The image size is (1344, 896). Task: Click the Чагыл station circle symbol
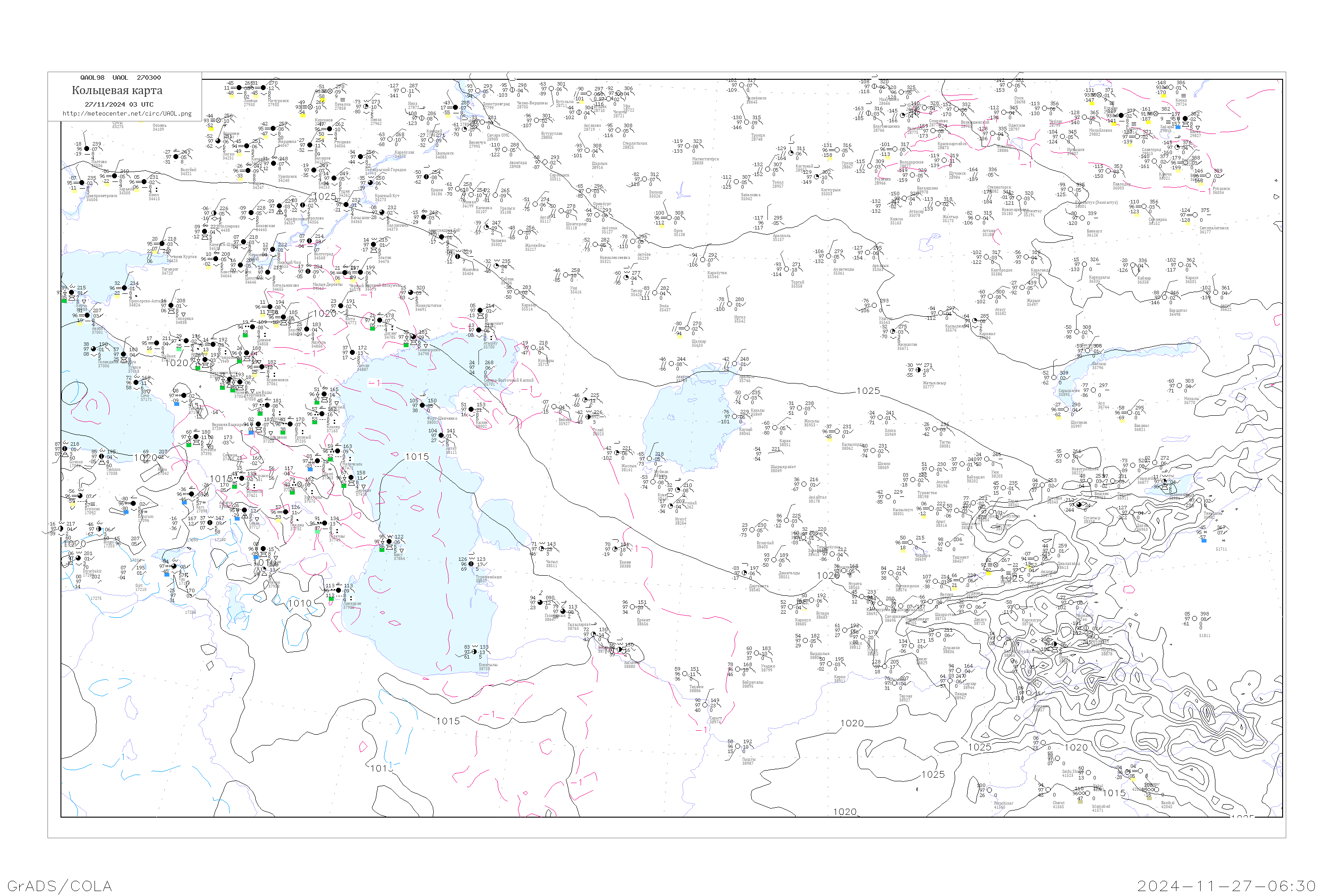click(x=542, y=549)
